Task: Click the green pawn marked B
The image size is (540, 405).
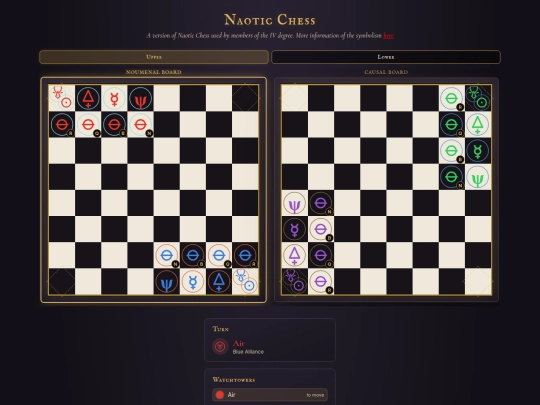Action: pos(451,150)
